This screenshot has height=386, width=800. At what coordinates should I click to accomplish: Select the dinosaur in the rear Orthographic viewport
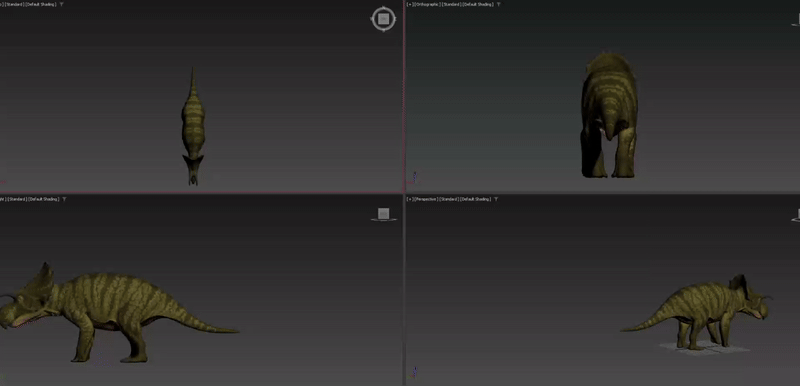609,115
